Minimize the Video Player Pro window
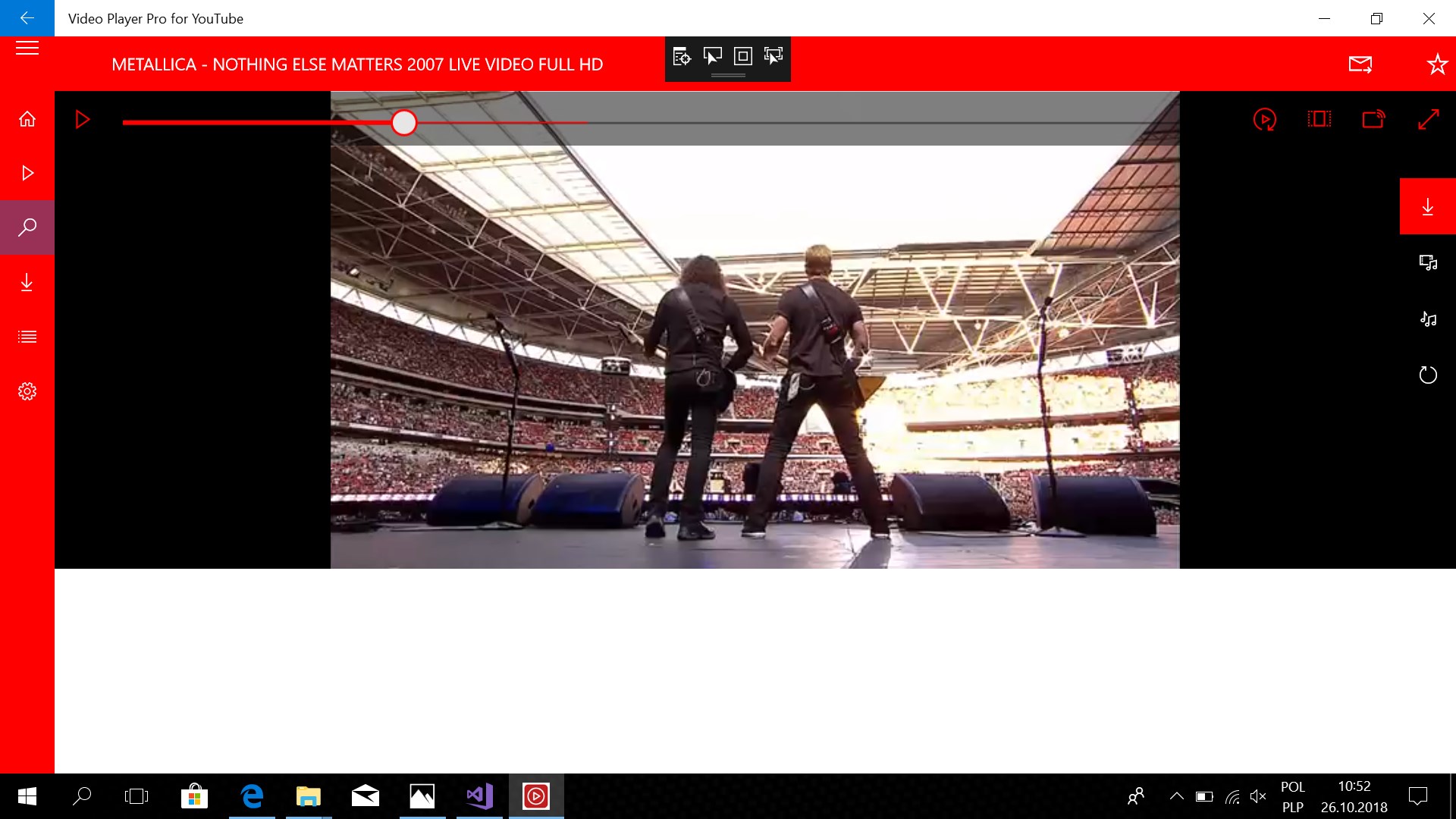1456x819 pixels. 1325,18
